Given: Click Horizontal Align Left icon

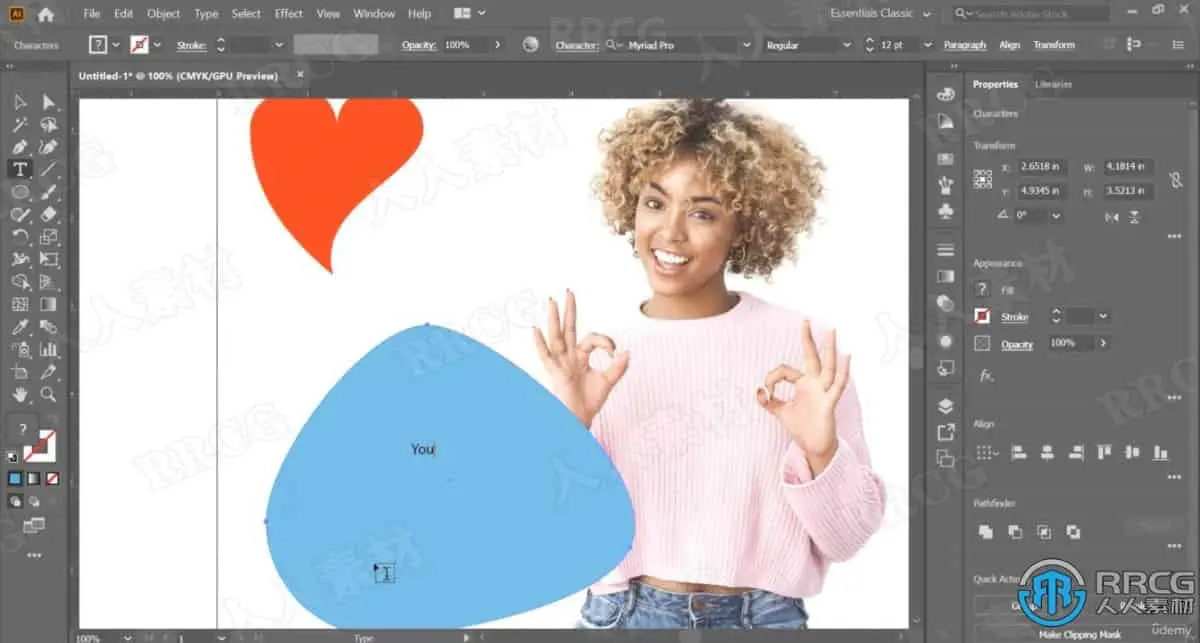Looking at the screenshot, I should click(x=1019, y=452).
